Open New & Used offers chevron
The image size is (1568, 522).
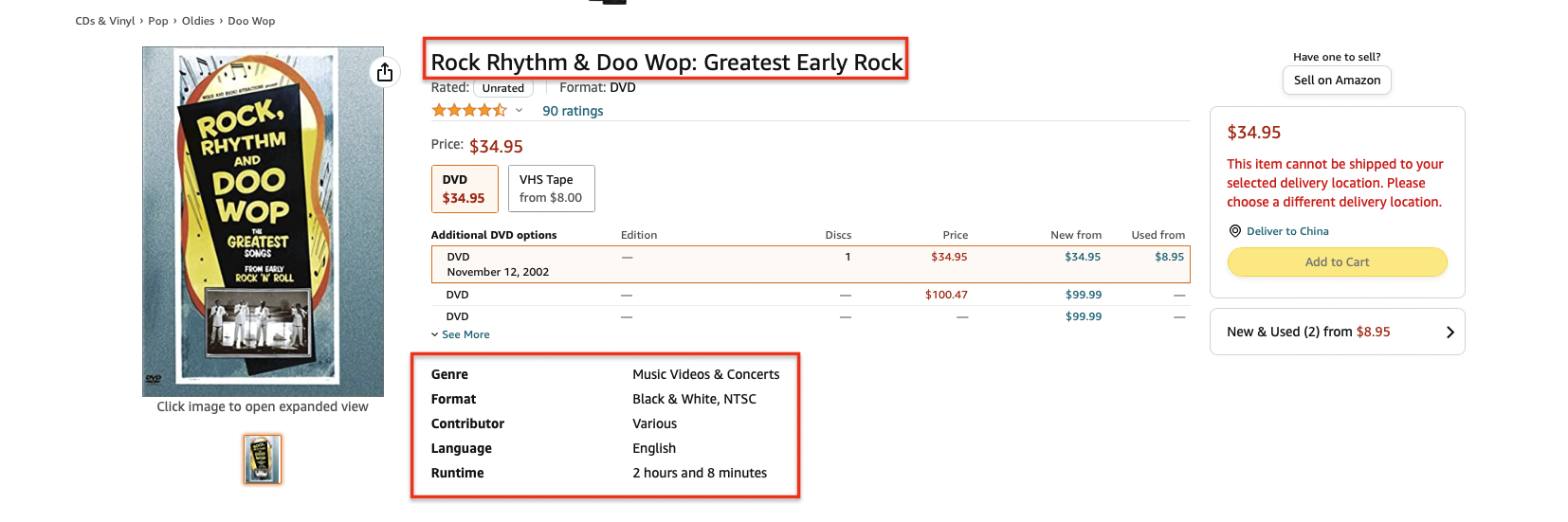click(x=1449, y=332)
